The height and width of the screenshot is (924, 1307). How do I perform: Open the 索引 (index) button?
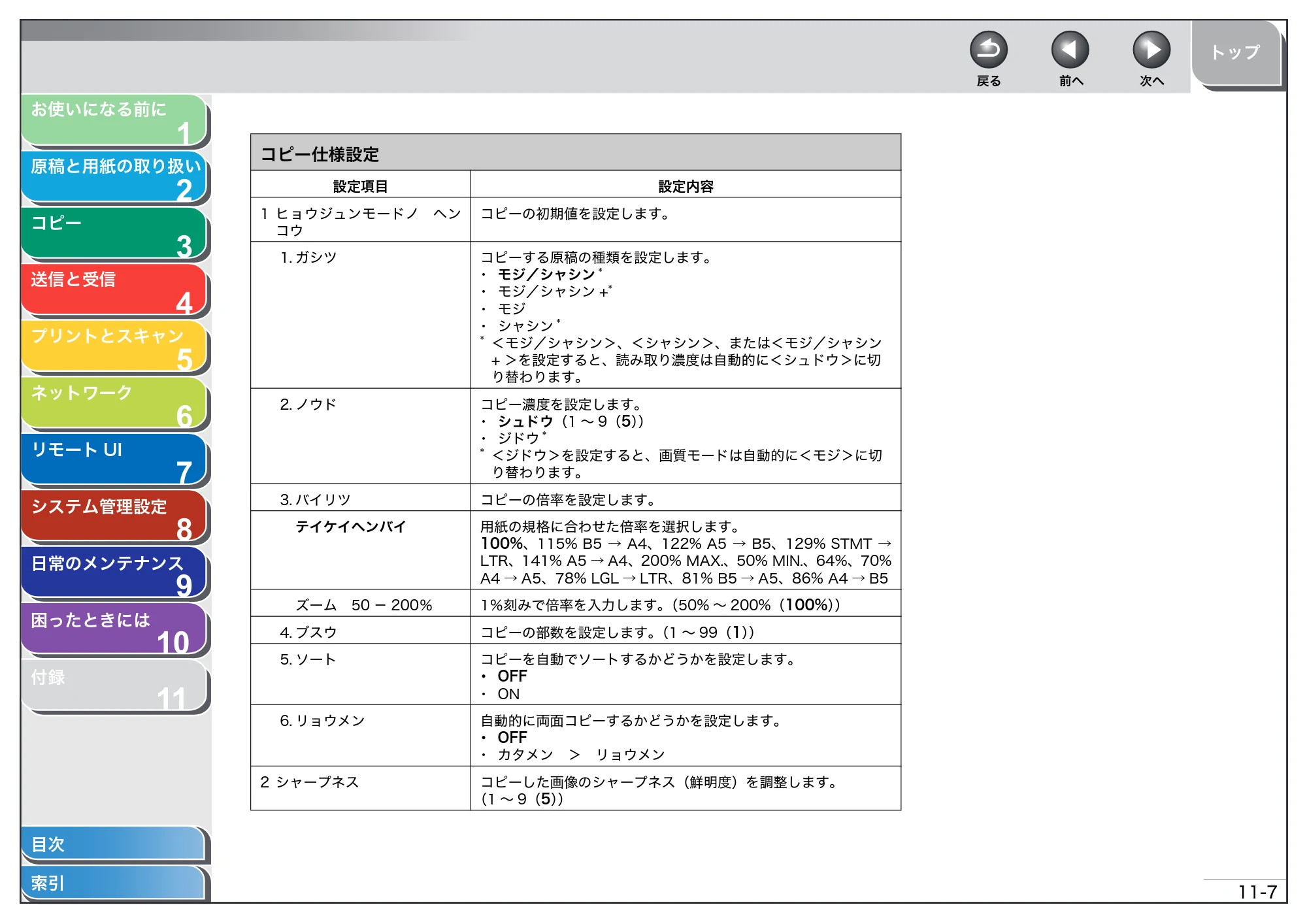click(x=114, y=883)
